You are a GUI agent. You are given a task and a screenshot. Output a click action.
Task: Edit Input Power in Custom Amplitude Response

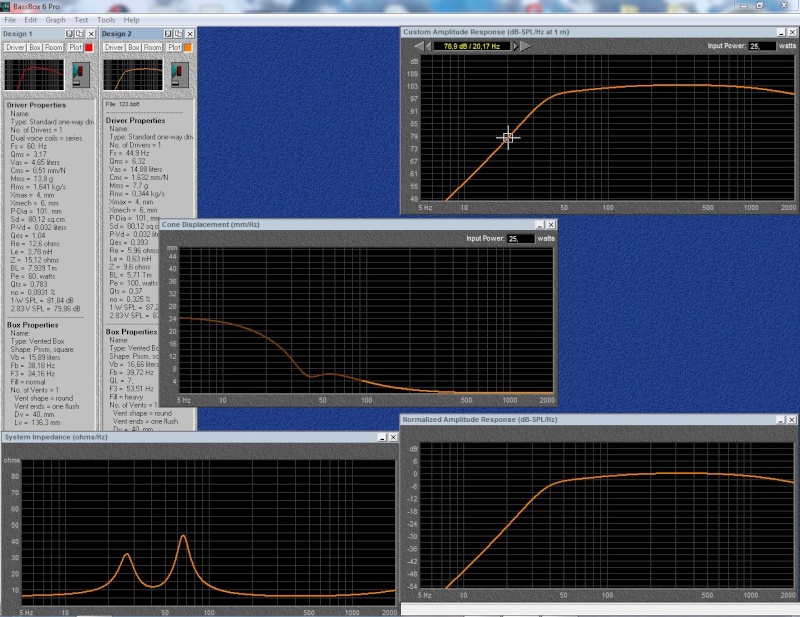[x=762, y=46]
